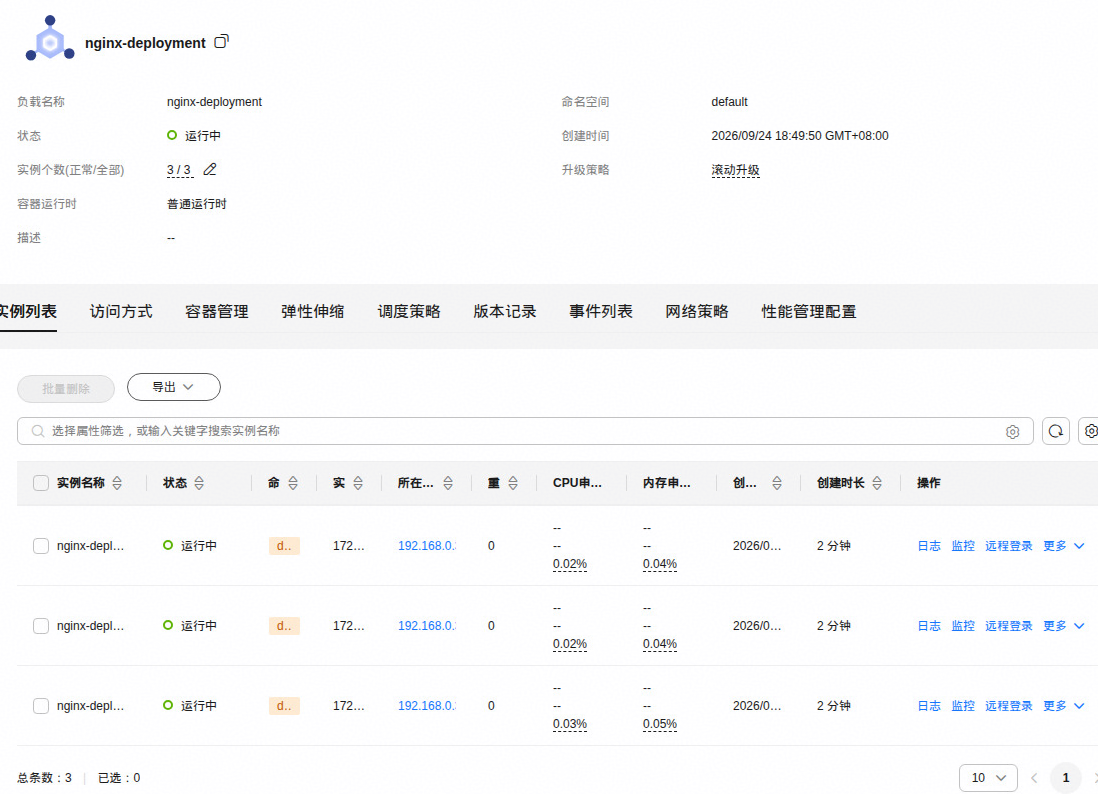Select all instances checkbox in header
1098x794 pixels.
coord(41,483)
